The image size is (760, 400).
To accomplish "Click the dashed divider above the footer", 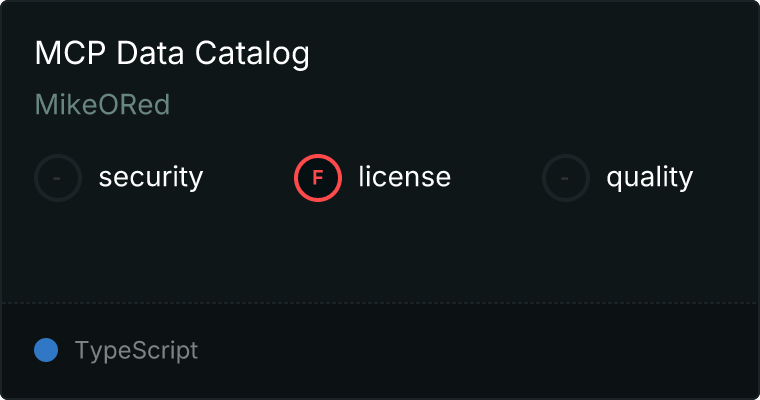I will [380, 302].
